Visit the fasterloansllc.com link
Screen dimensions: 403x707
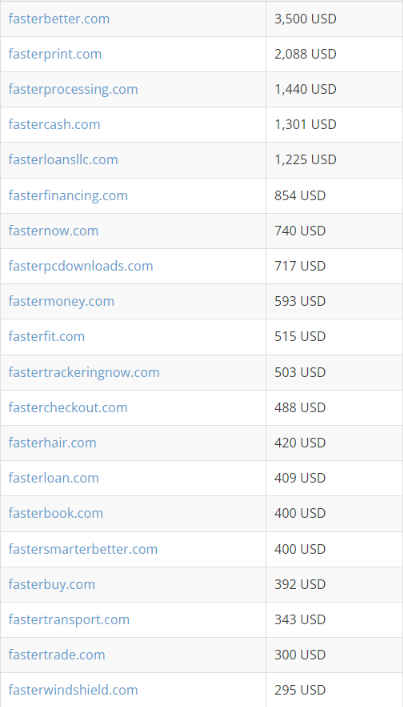click(63, 160)
